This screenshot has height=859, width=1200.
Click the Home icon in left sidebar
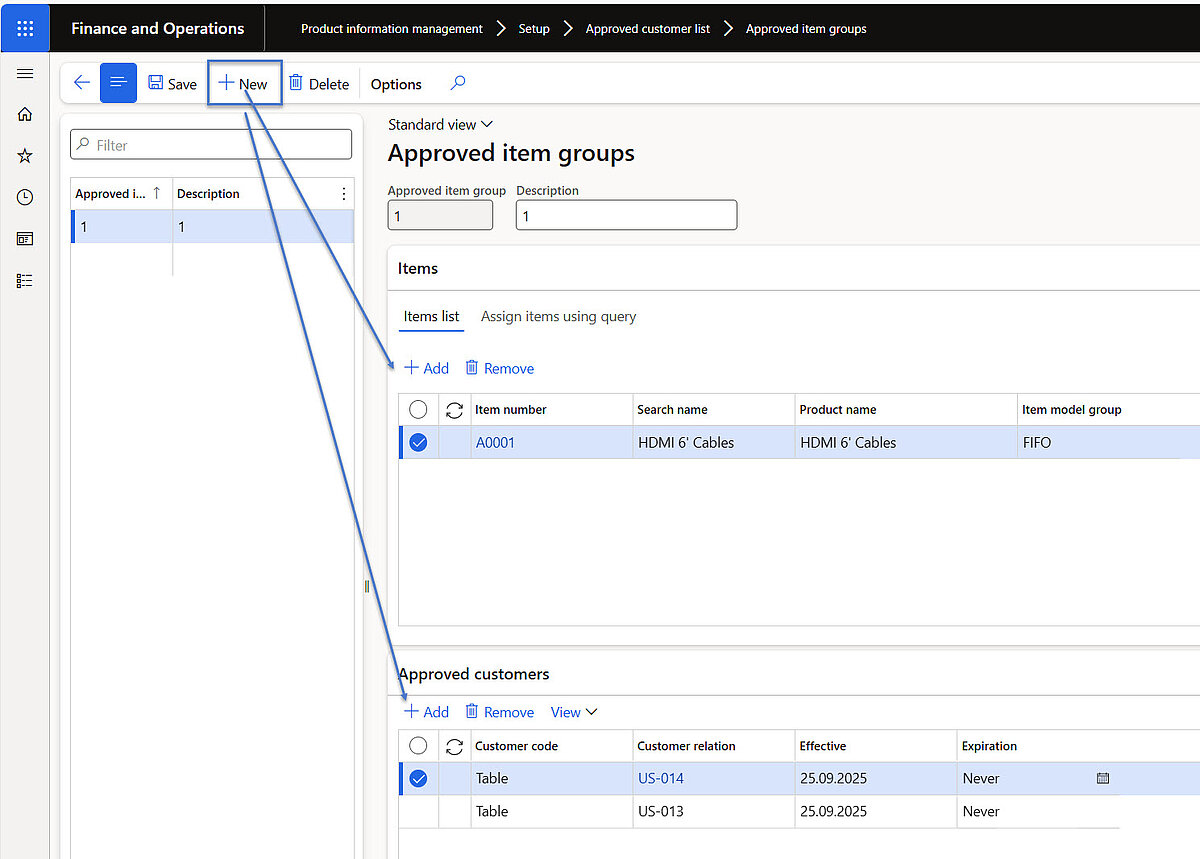click(x=25, y=114)
